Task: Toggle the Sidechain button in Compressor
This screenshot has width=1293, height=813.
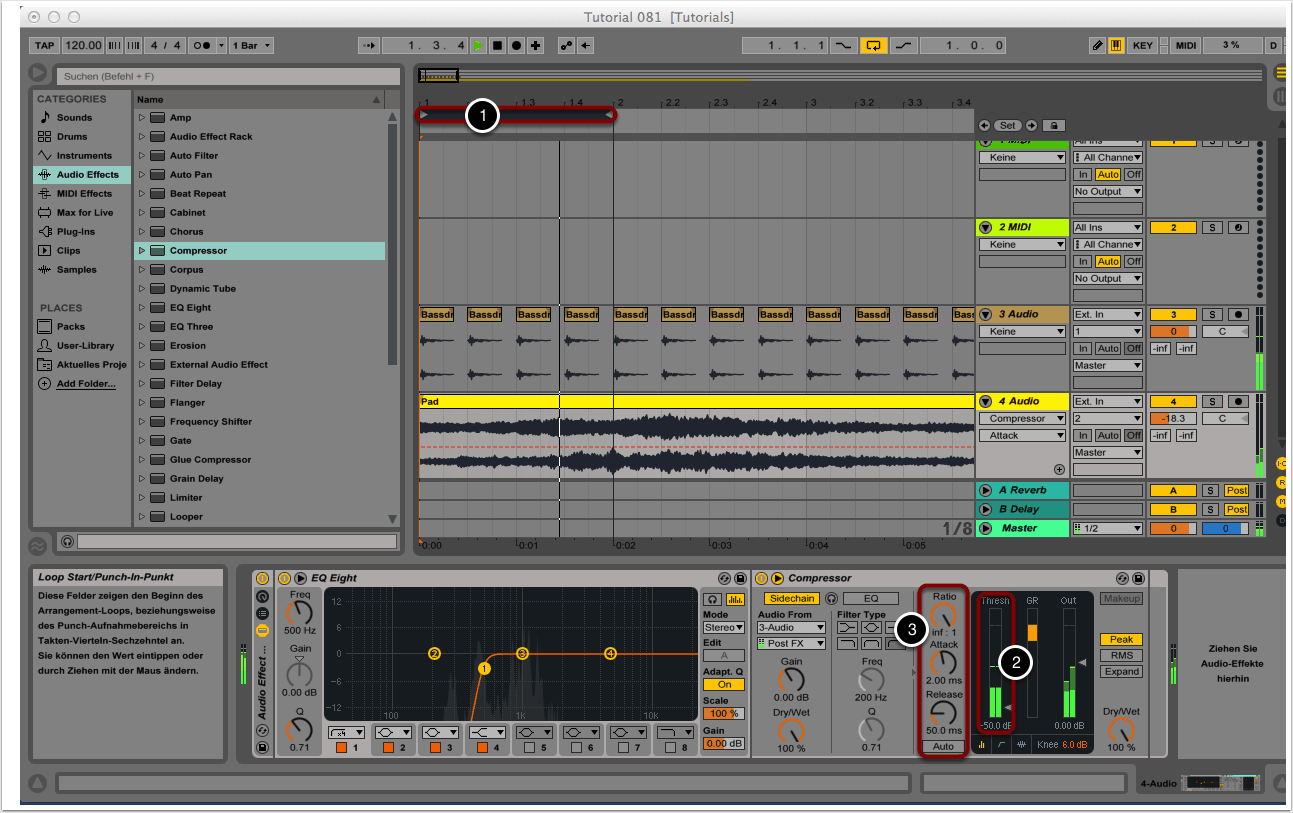Action: tap(790, 598)
